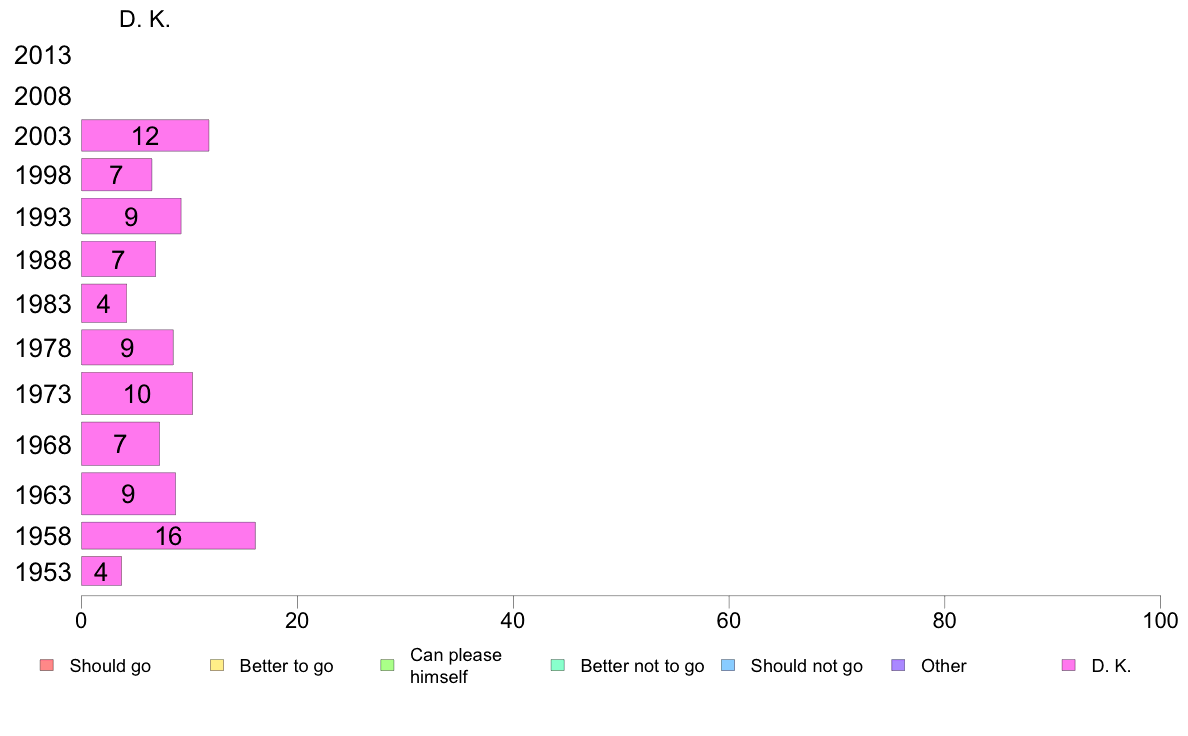Screen dimensions: 1188x736
Task: Click the red Should go legend swatch
Action: pyautogui.click(x=47, y=666)
